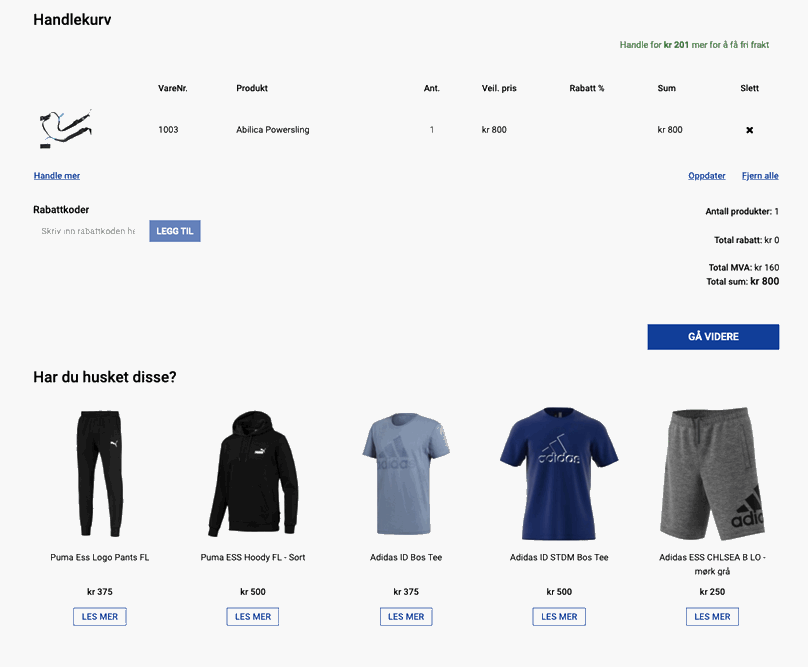Open the grey Adidas shorts image

pos(712,473)
